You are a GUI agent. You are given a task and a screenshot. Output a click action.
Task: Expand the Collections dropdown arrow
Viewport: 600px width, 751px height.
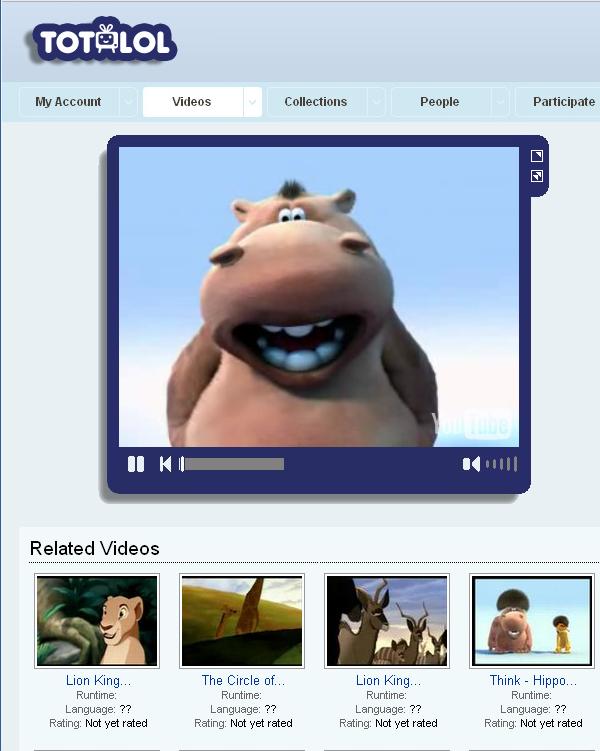coord(376,102)
